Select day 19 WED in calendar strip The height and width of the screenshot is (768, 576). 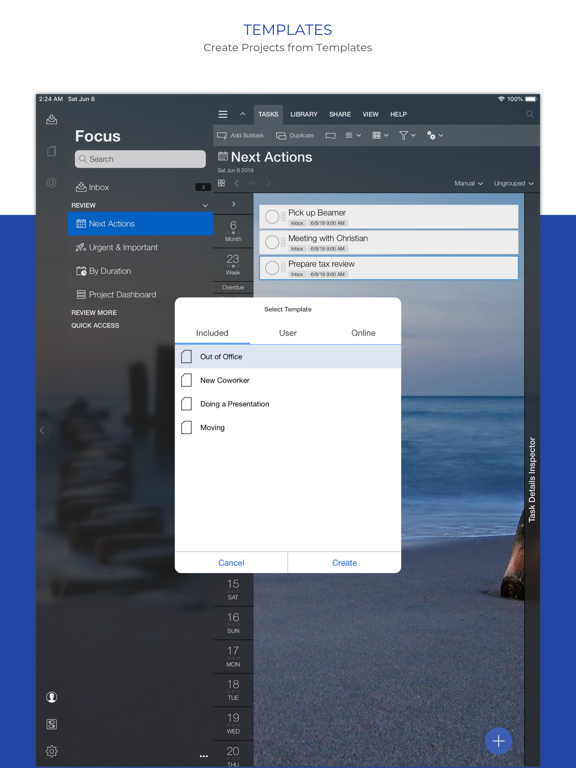[x=233, y=723]
